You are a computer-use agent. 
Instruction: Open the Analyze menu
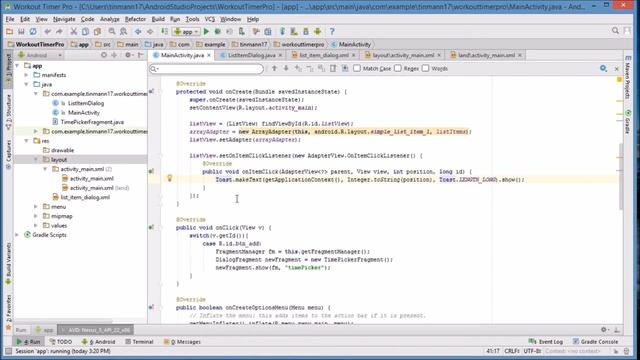tap(109, 19)
